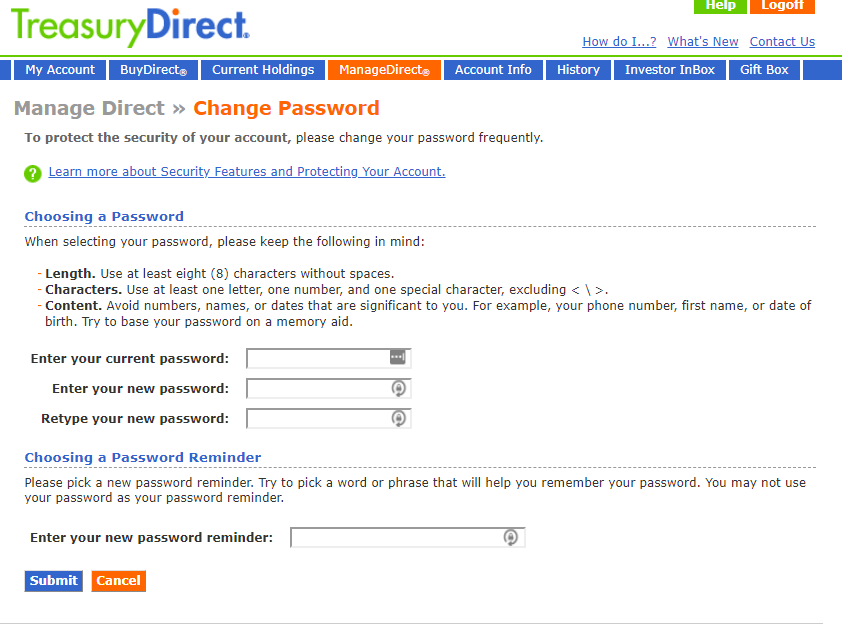The height and width of the screenshot is (626, 842).
Task: Go to Account Info tab
Action: click(x=493, y=70)
